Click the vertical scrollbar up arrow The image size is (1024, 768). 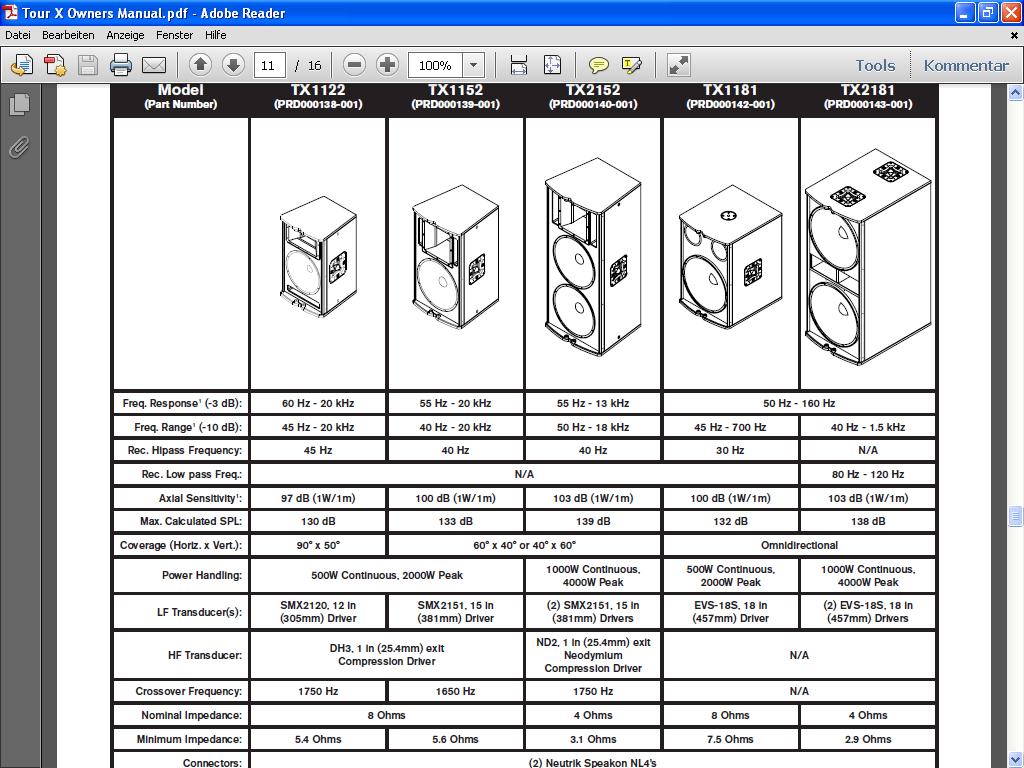click(1015, 93)
